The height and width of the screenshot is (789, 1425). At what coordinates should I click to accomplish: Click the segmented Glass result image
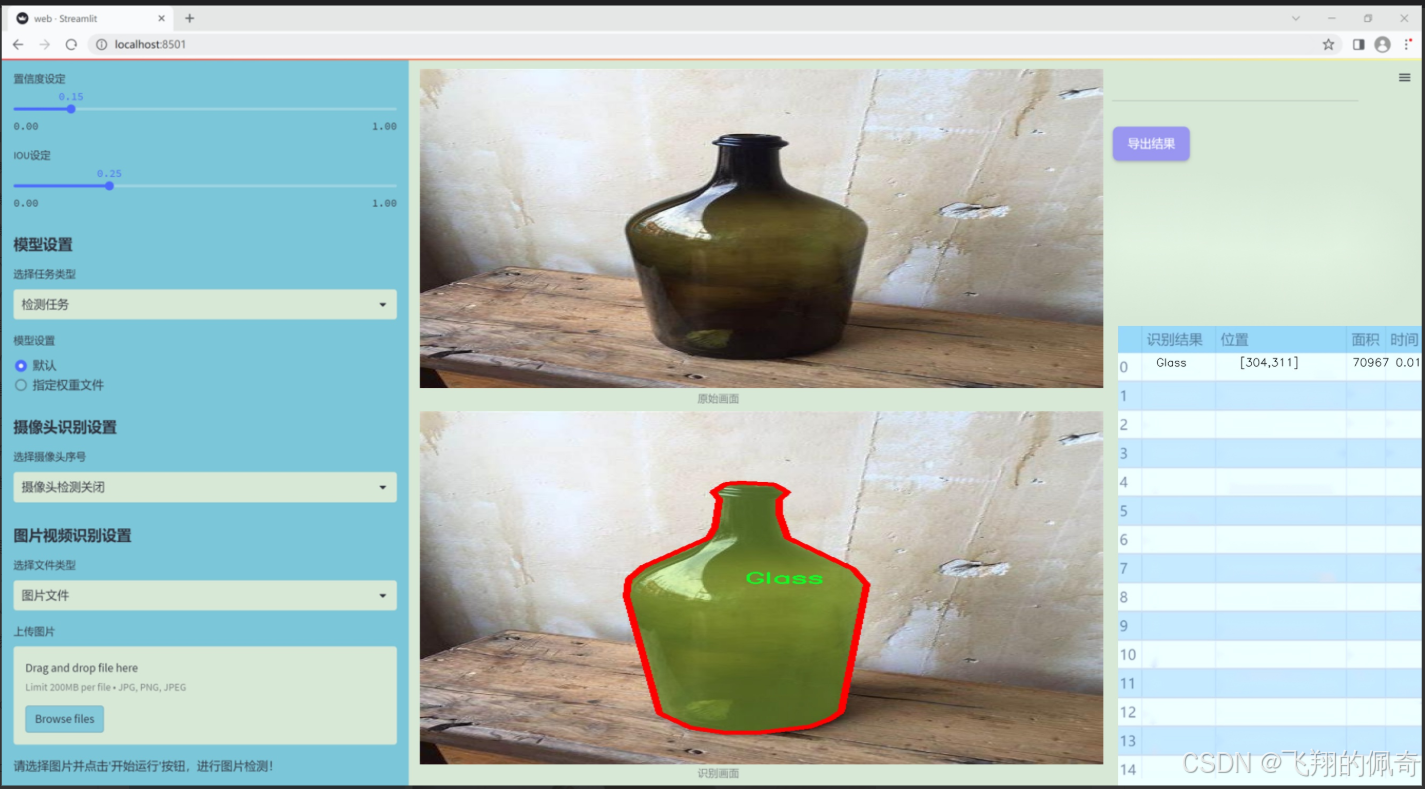pos(761,588)
